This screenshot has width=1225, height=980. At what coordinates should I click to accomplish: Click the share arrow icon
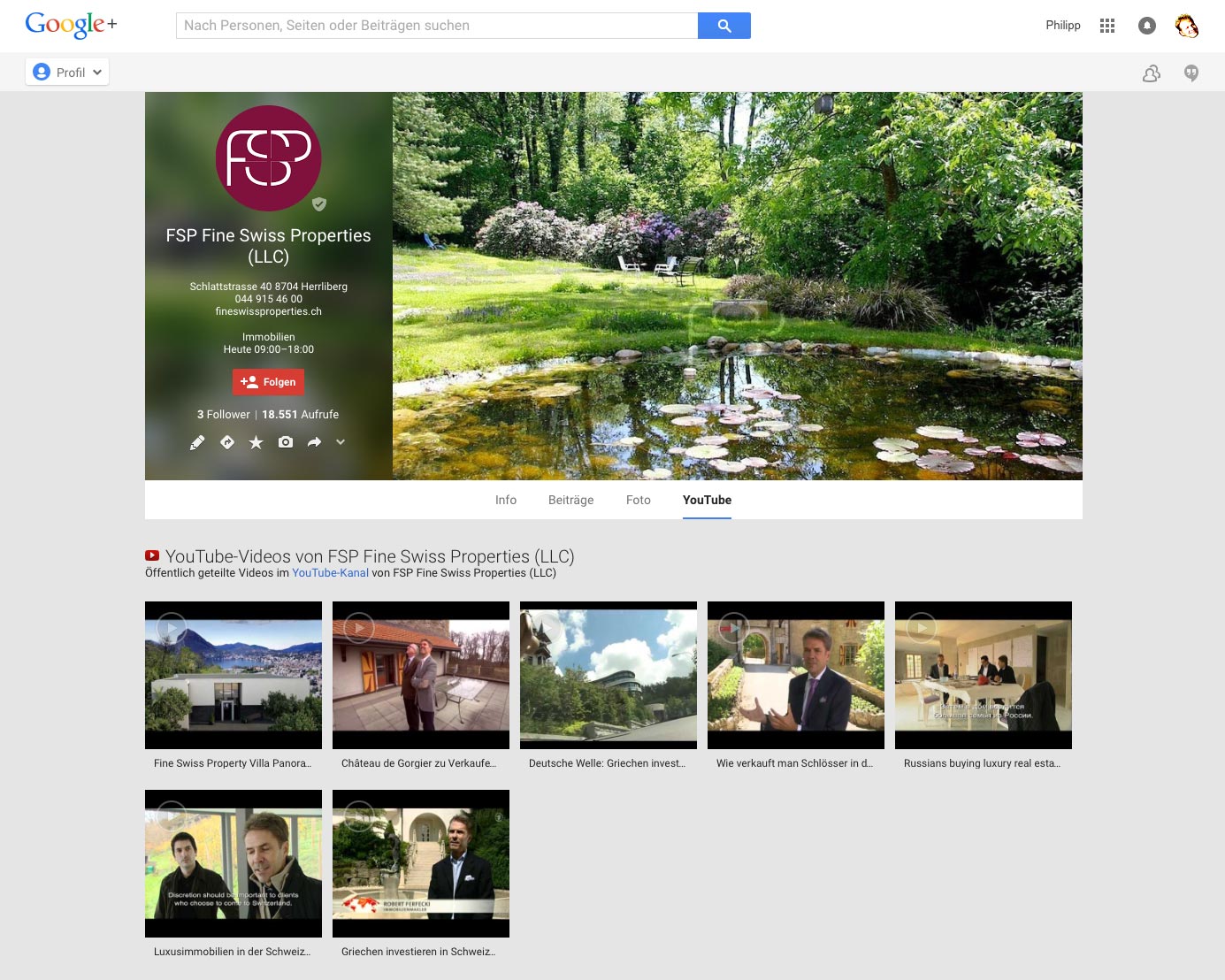tap(314, 442)
